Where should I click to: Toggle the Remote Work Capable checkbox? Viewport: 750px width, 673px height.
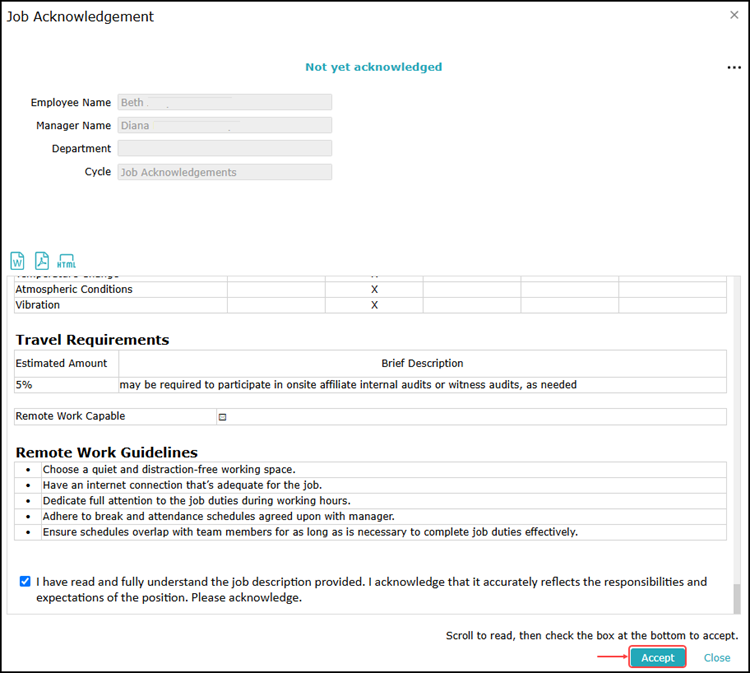coord(223,417)
